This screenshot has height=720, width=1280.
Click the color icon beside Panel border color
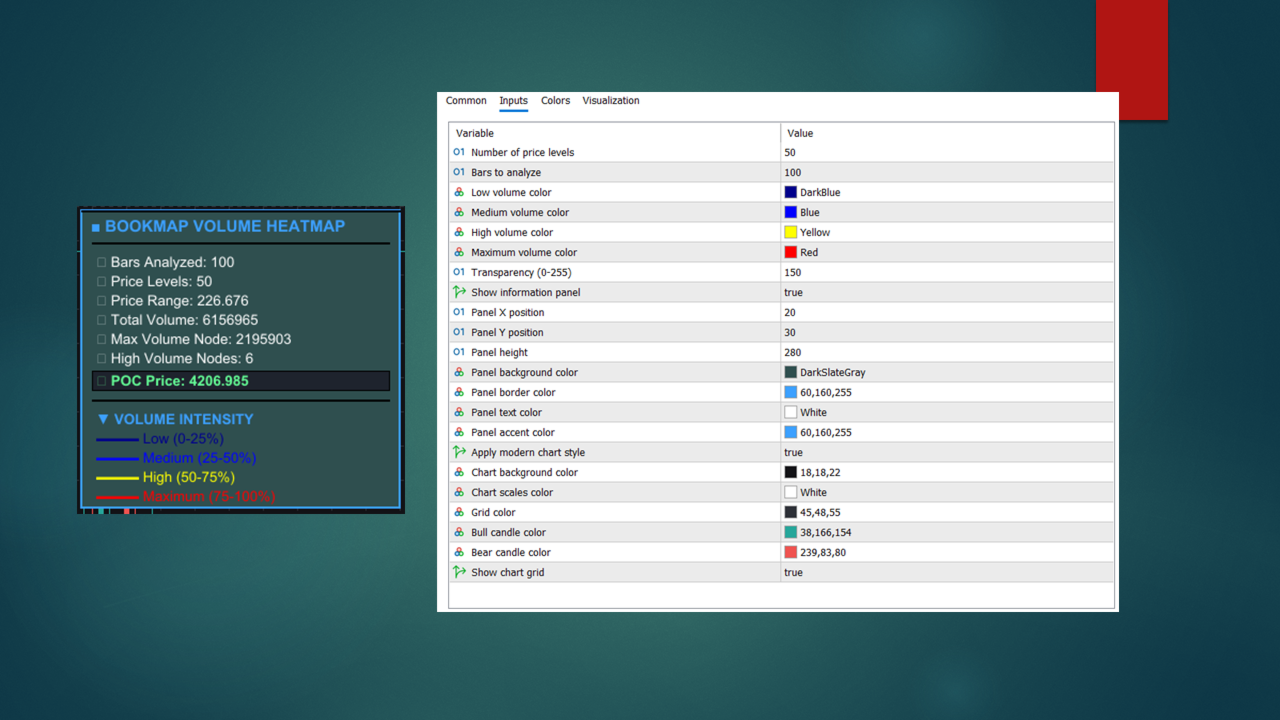pos(459,392)
